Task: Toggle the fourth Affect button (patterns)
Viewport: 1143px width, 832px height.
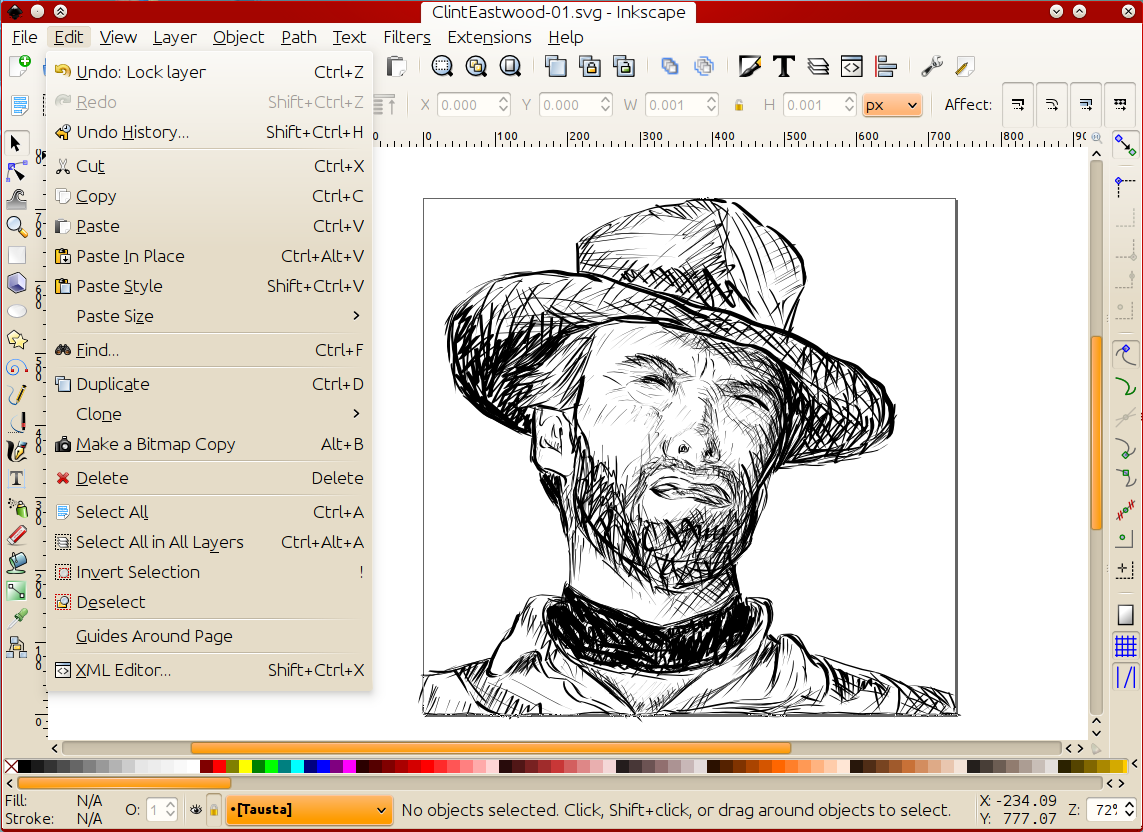Action: (1120, 105)
